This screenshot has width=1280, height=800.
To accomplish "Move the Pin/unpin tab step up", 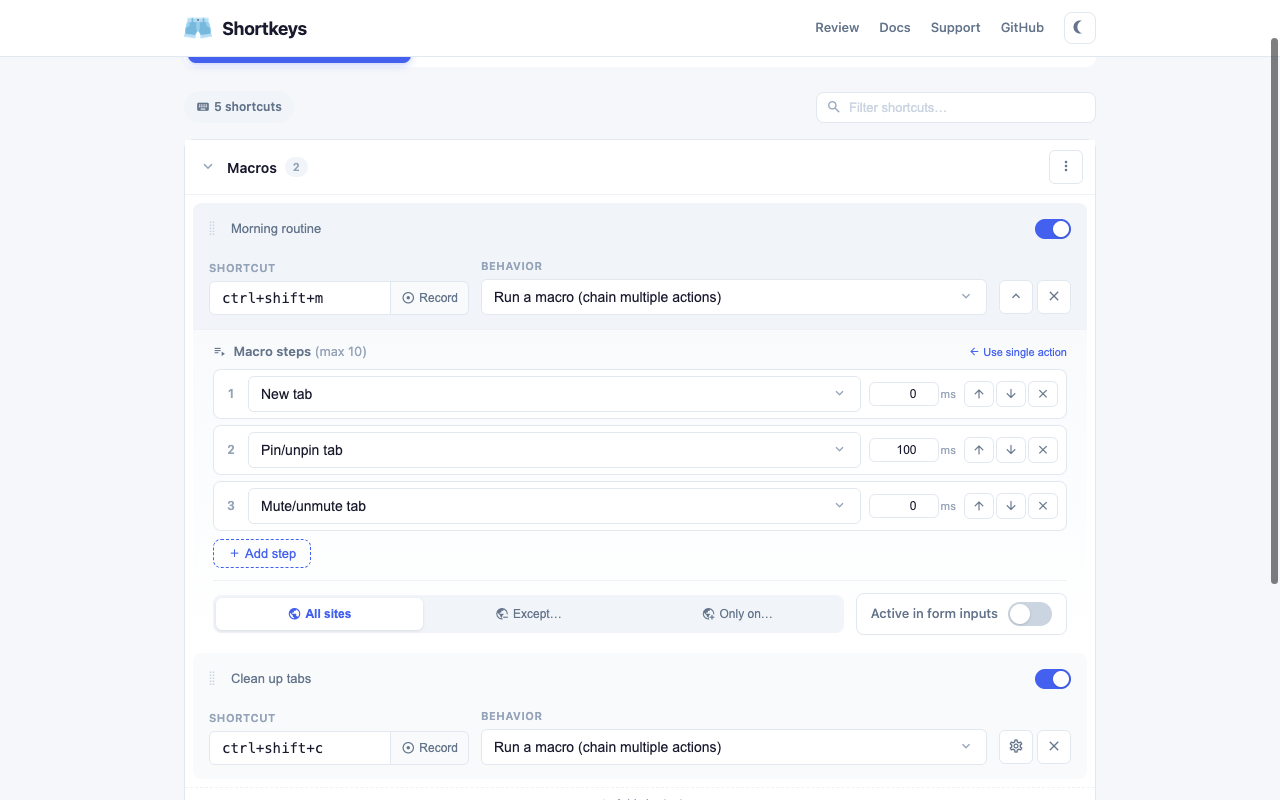I will (x=979, y=449).
